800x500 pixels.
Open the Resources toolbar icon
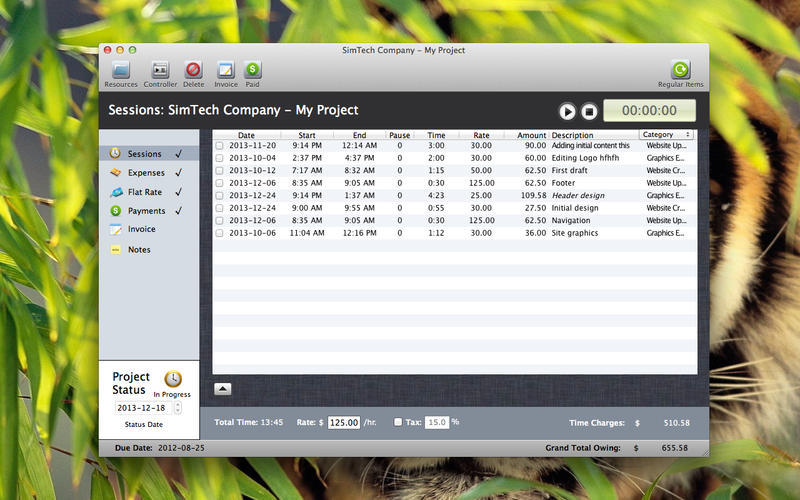(121, 70)
